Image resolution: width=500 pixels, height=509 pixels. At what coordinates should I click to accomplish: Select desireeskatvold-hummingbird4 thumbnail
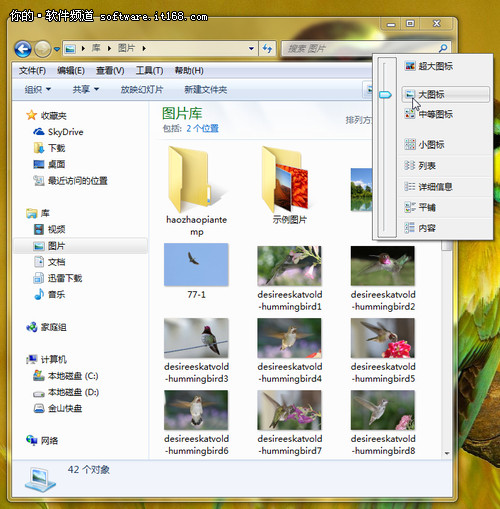point(289,338)
